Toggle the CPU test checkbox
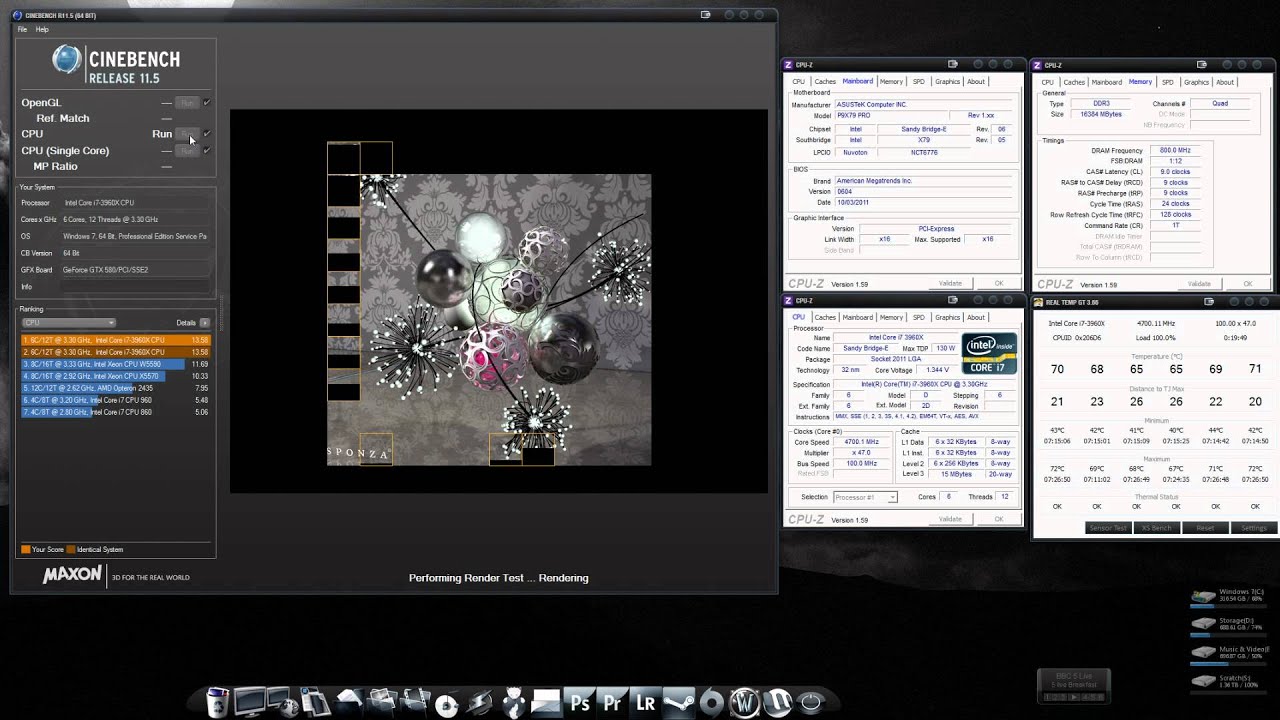 206,133
